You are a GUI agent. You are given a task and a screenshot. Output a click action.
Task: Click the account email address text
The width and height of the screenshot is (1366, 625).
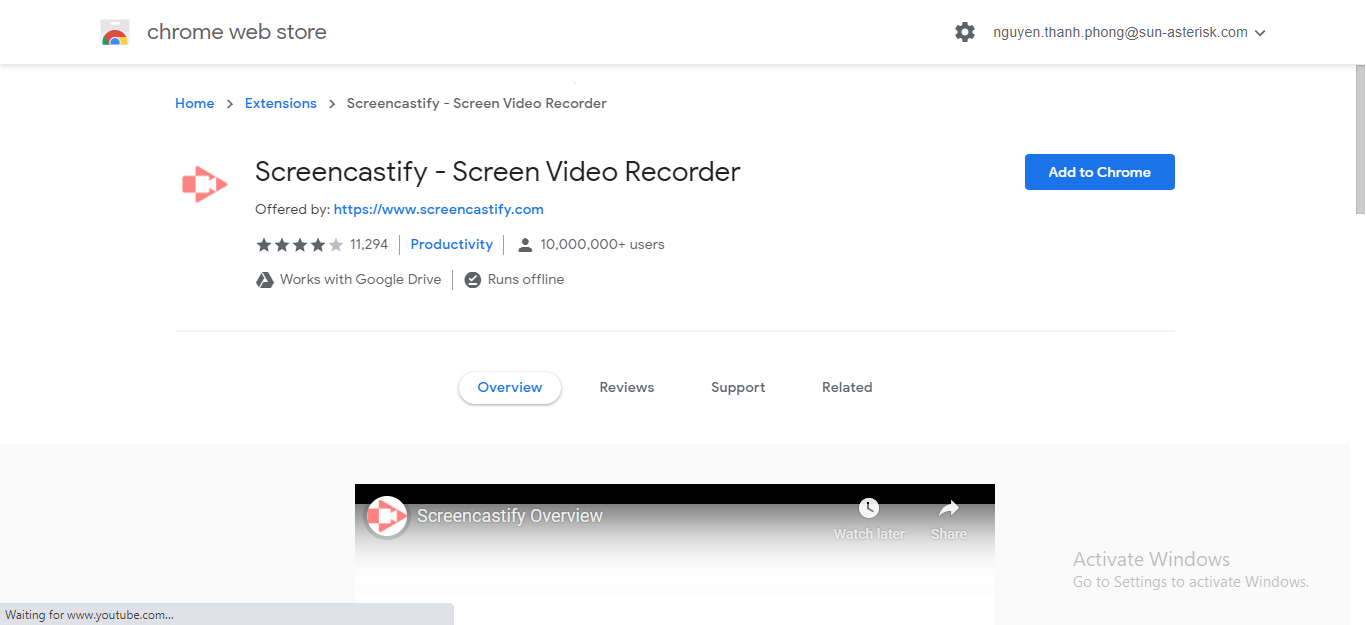click(x=1120, y=32)
